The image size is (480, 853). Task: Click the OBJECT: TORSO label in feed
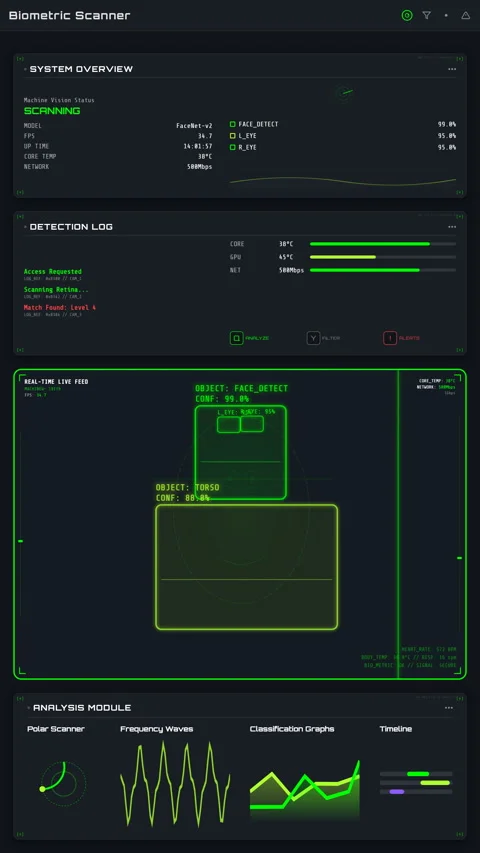tap(187, 487)
